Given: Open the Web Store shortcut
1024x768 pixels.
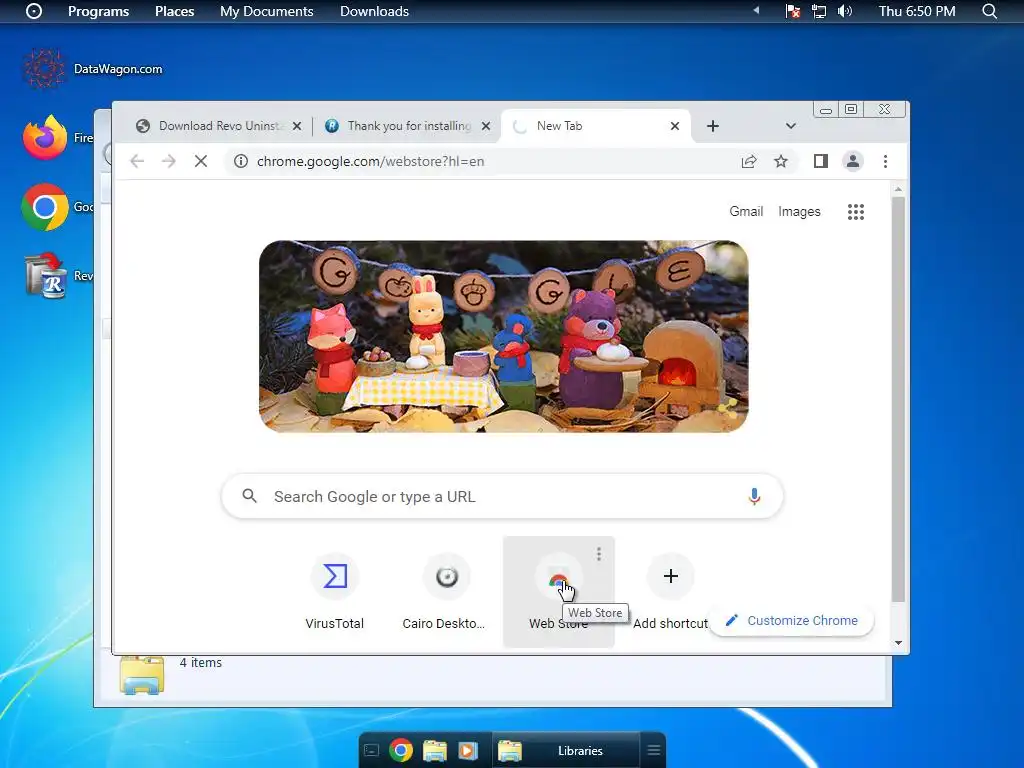Looking at the screenshot, I should click(558, 592).
